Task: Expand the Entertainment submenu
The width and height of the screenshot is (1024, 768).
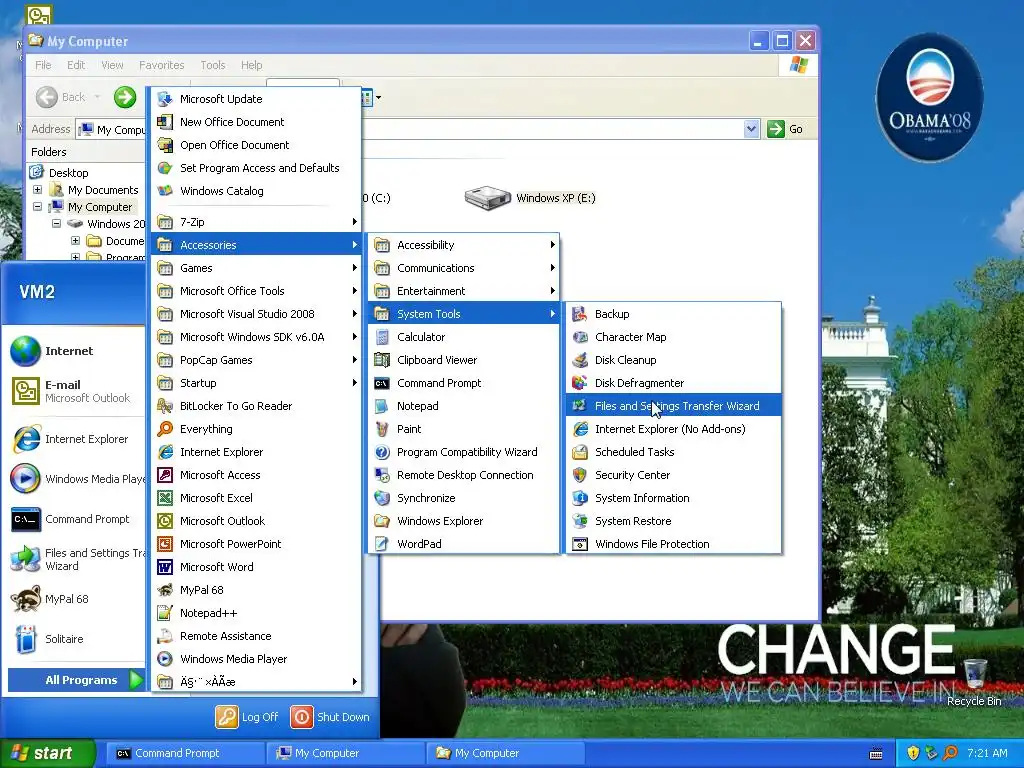Action: [x=464, y=291]
